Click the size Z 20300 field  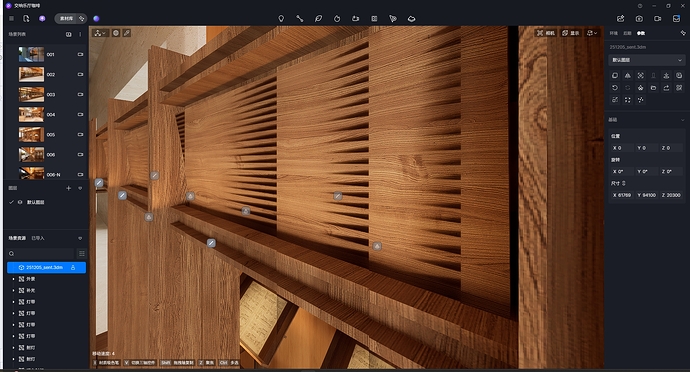(671, 195)
